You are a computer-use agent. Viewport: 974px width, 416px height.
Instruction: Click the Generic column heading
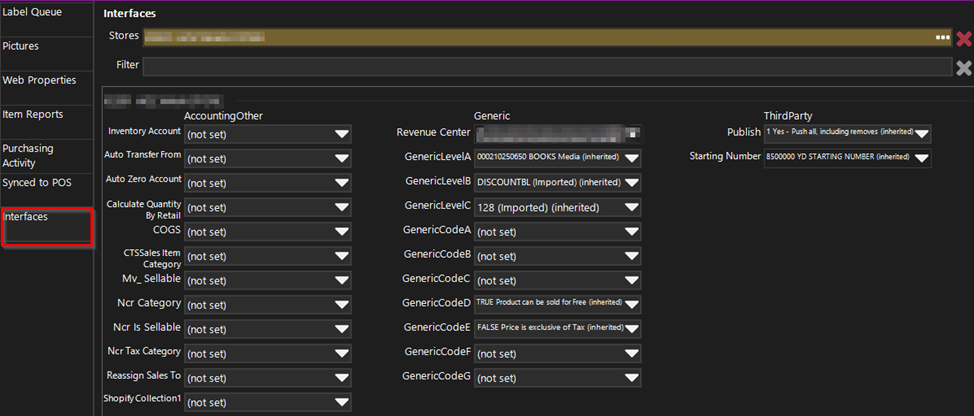[492, 116]
